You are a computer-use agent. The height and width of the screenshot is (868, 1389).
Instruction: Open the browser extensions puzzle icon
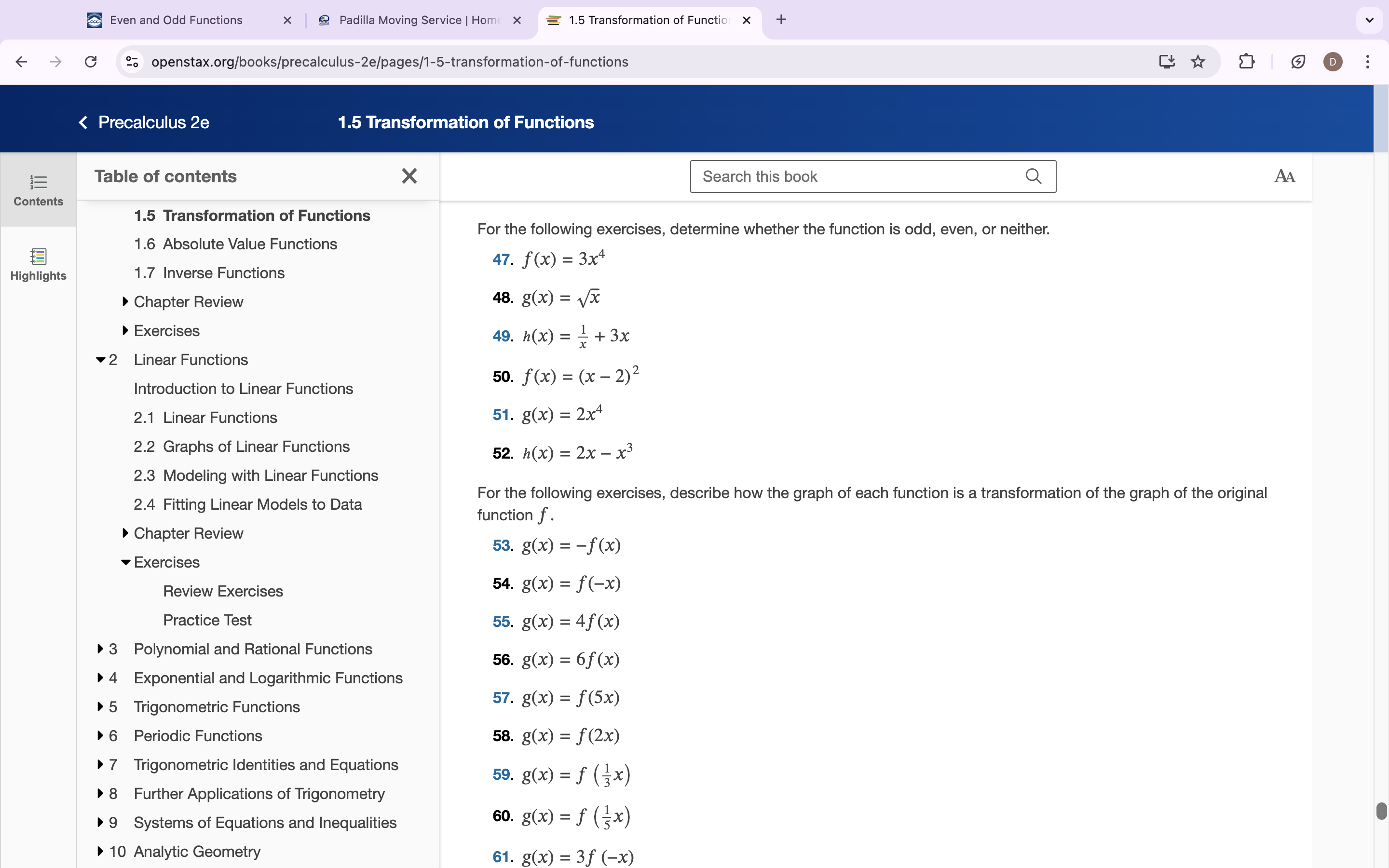pyautogui.click(x=1246, y=61)
